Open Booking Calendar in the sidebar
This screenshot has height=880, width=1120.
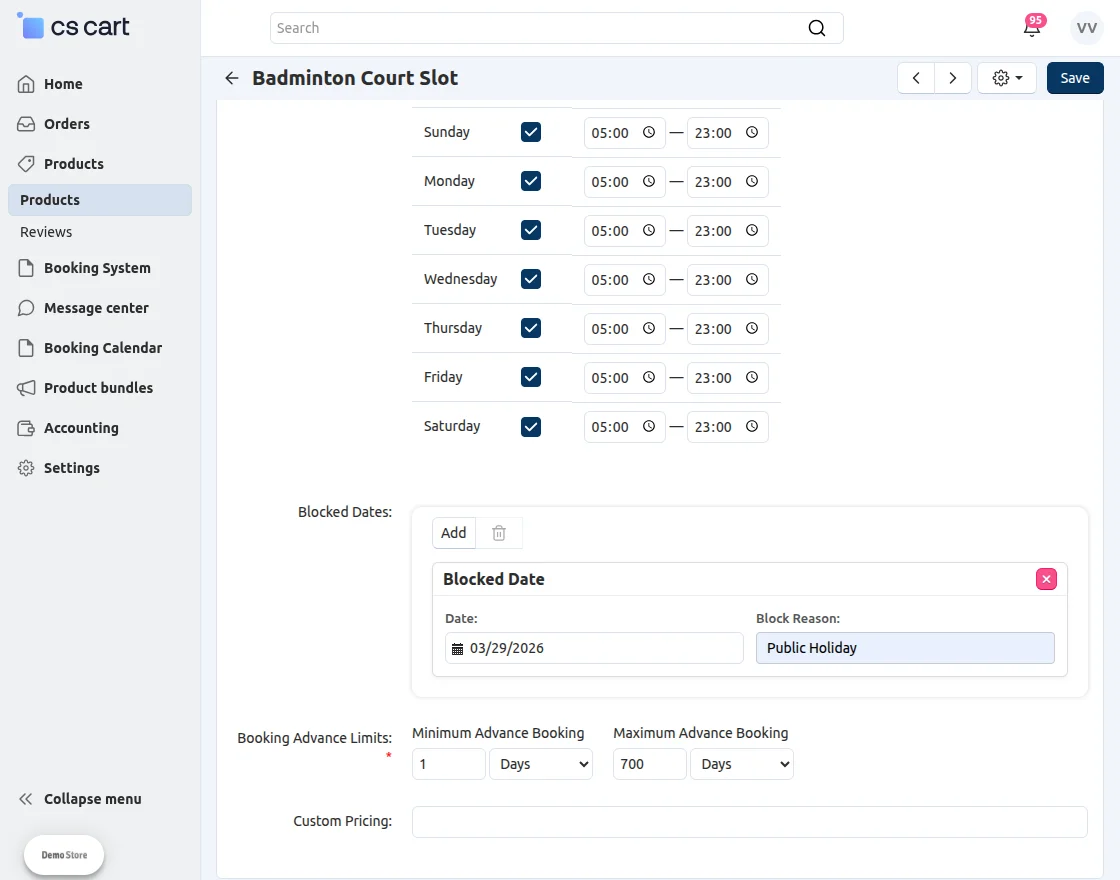tap(102, 348)
